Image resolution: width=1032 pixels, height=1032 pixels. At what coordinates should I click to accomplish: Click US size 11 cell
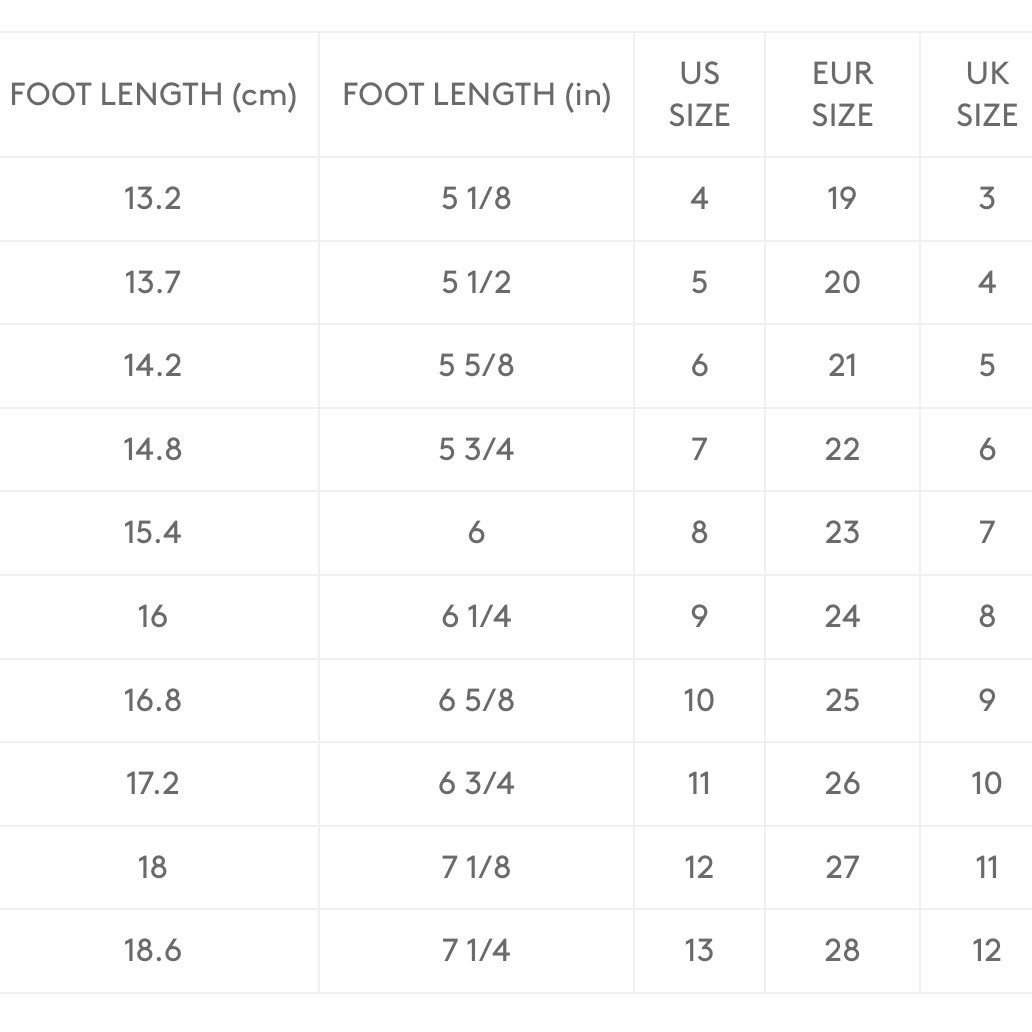click(699, 783)
